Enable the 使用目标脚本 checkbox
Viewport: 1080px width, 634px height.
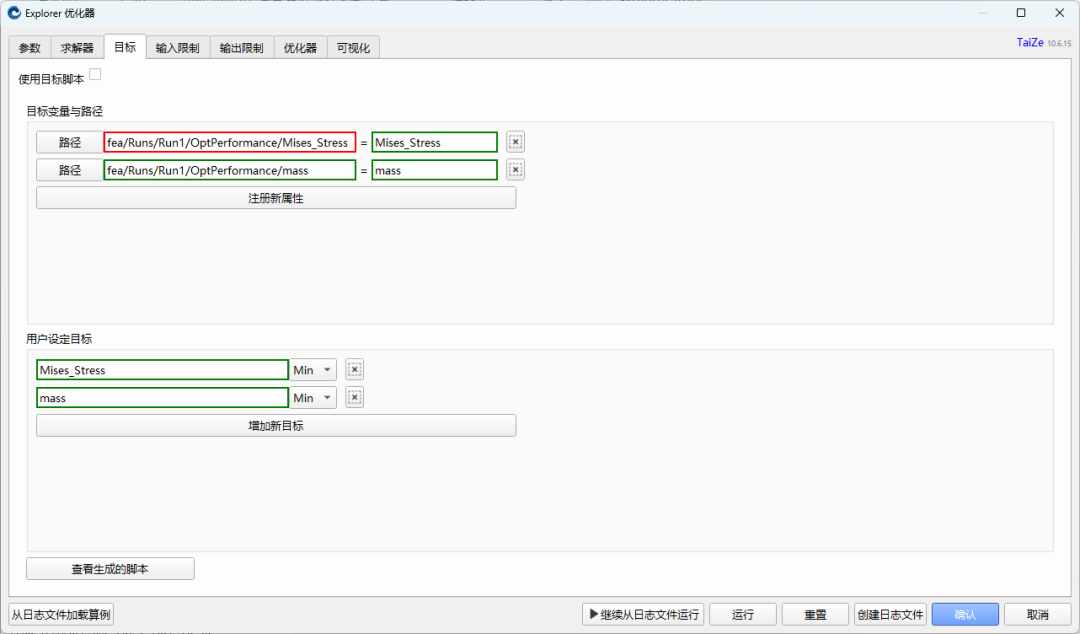coord(95,73)
